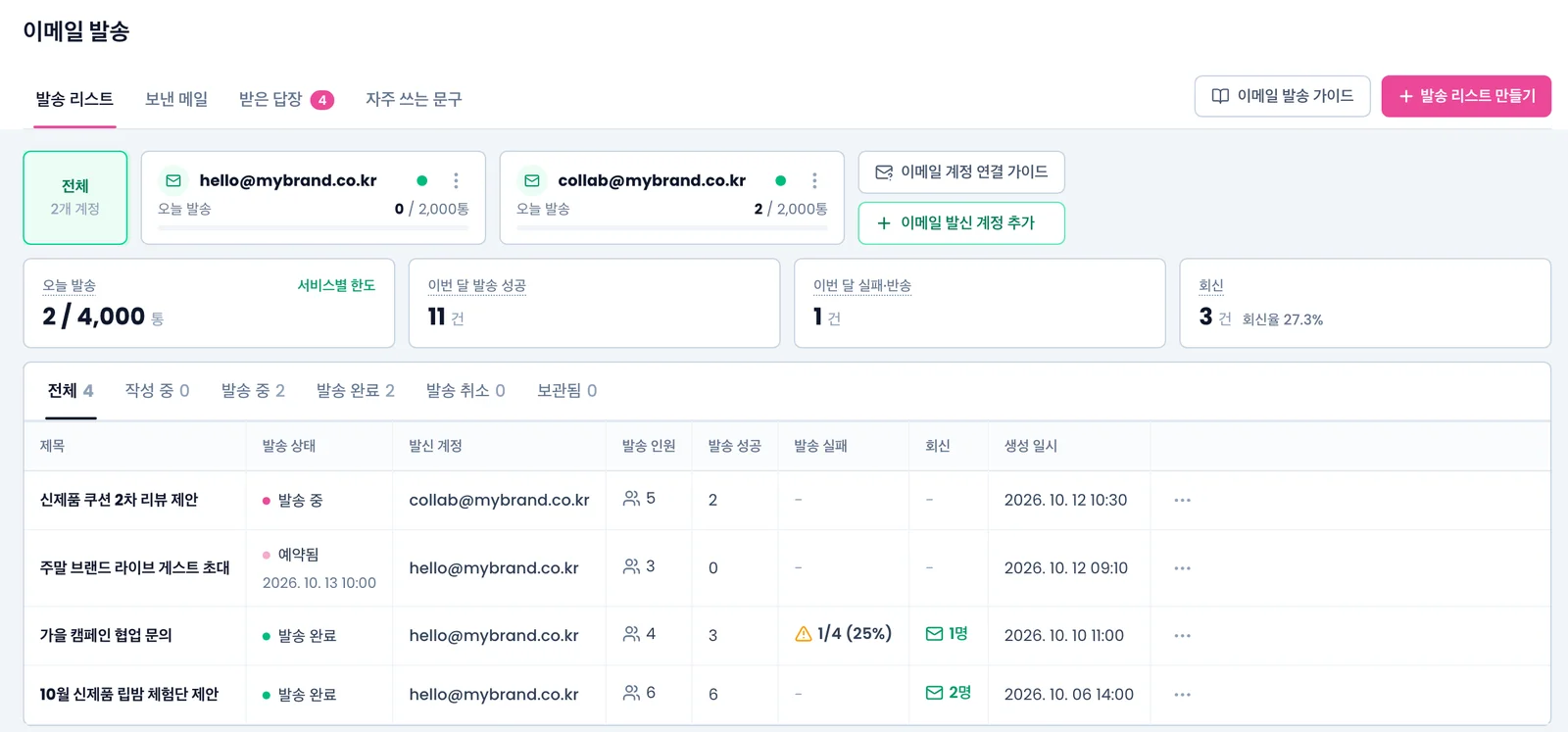Click 발송 리스트 만들기 button
Image resolution: width=1568 pixels, height=732 pixels.
pos(1466,96)
